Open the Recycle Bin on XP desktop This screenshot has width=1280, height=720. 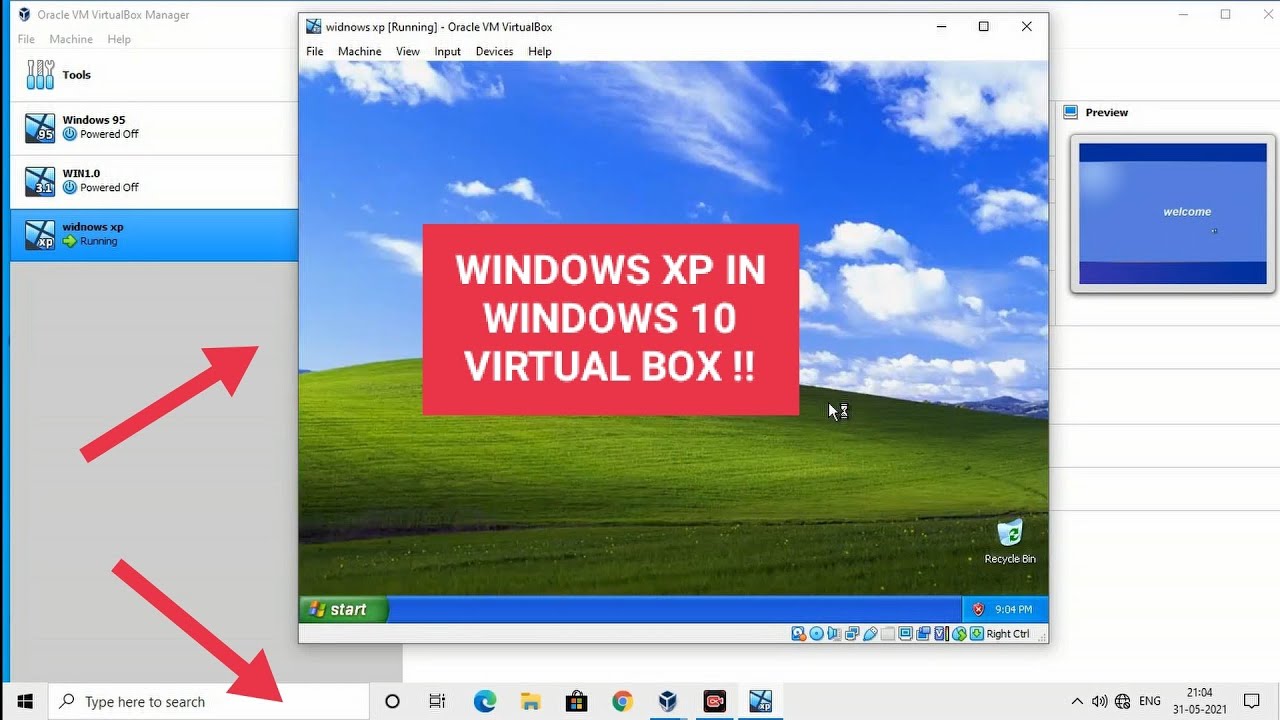click(1010, 541)
